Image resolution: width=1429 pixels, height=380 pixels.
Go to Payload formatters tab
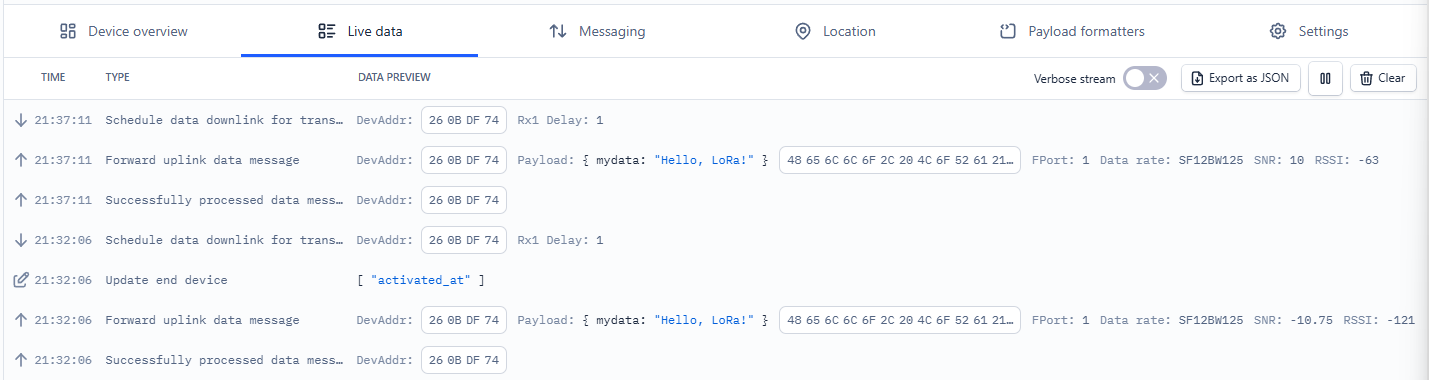(1072, 31)
